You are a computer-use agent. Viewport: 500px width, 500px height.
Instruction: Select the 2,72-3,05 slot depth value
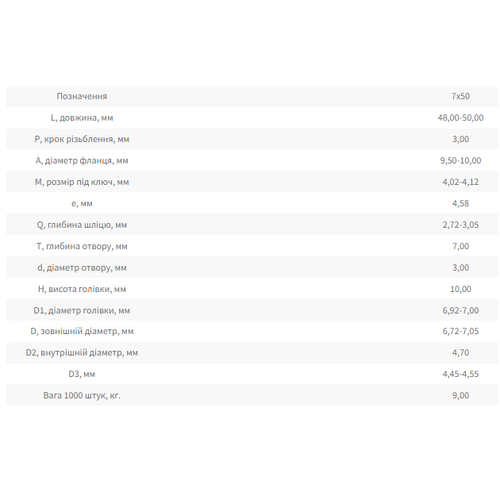coord(460,225)
